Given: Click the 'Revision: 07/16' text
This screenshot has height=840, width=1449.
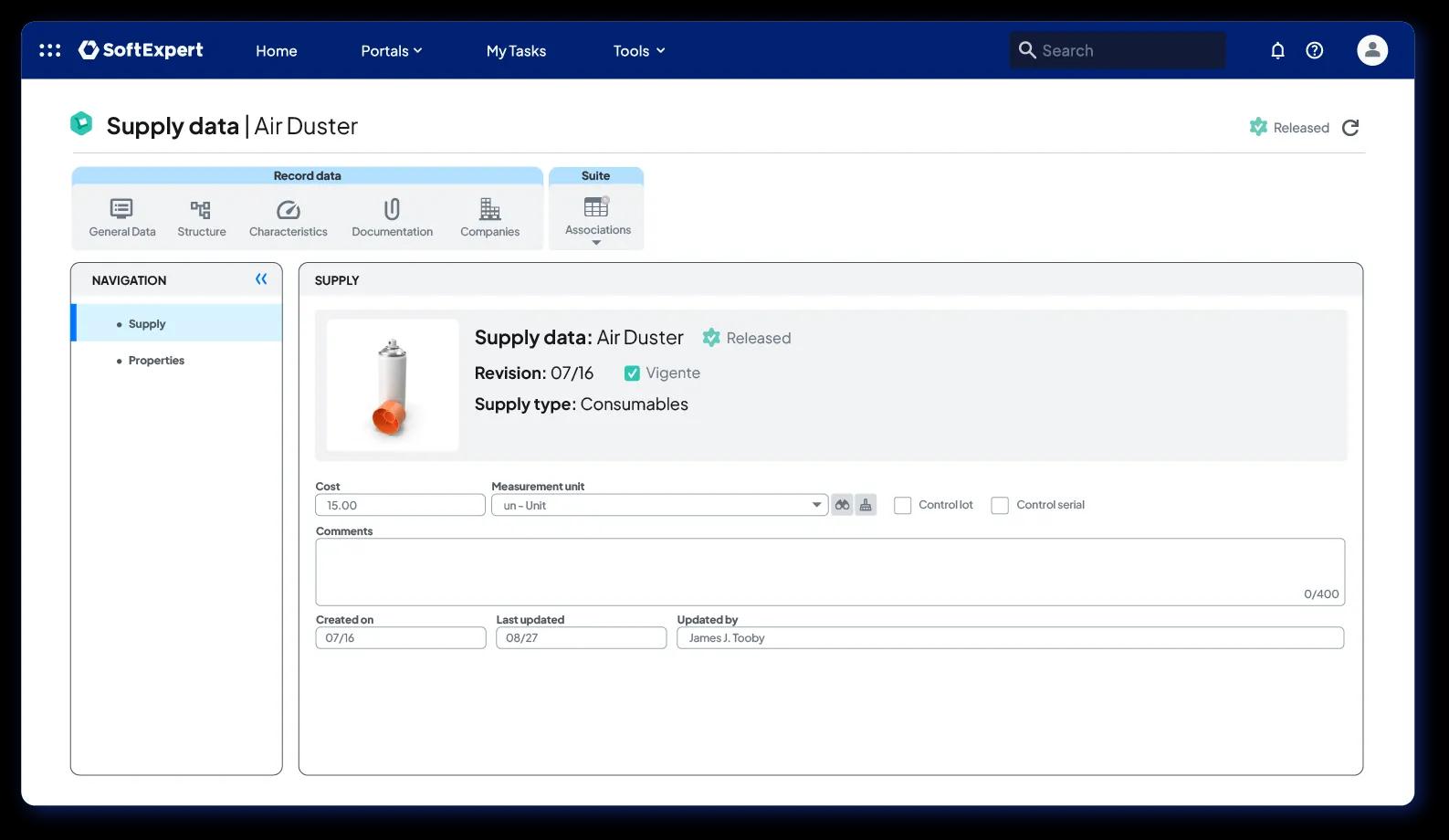Looking at the screenshot, I should pyautogui.click(x=534, y=373).
